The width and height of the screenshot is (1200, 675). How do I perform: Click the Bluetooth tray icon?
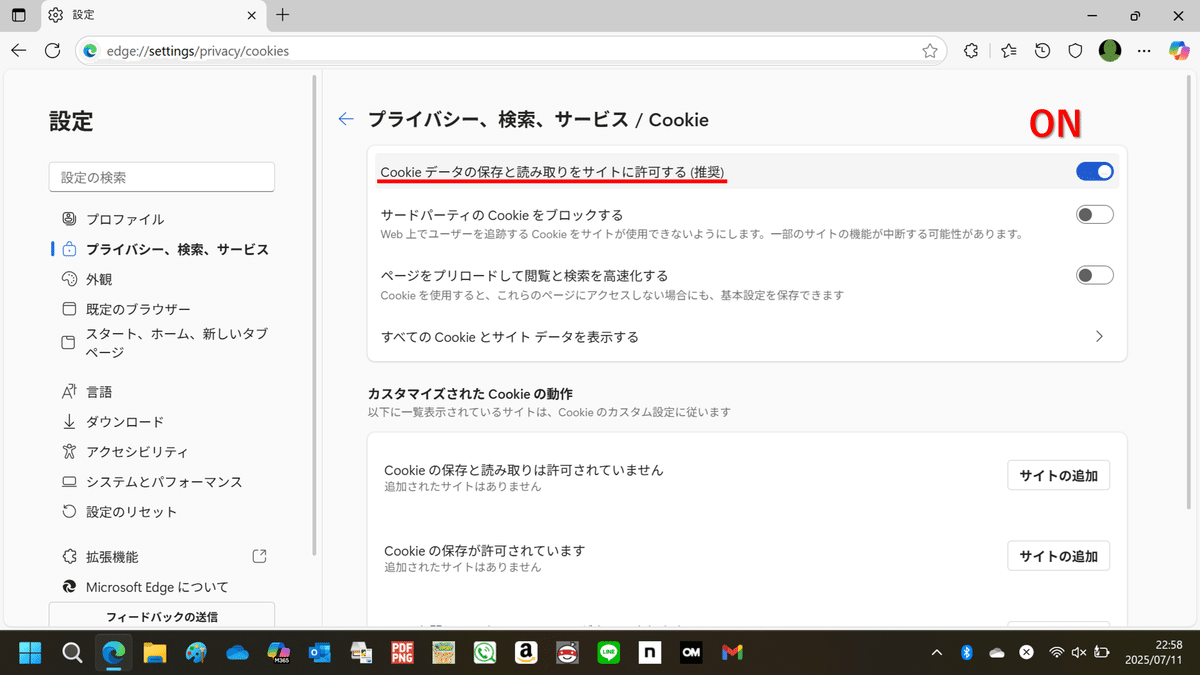pyautogui.click(x=967, y=652)
